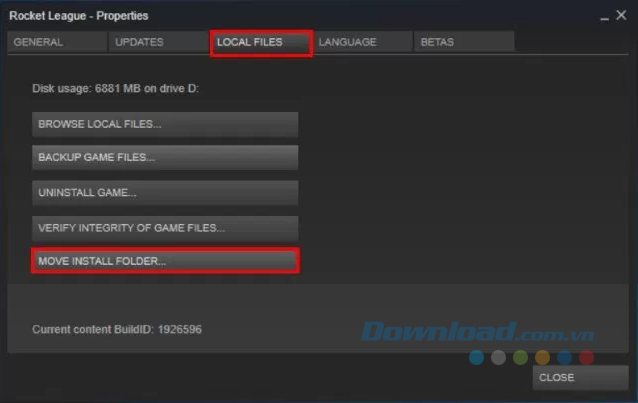Go to the Language tab
Image resolution: width=638 pixels, height=403 pixels.
[x=363, y=42]
